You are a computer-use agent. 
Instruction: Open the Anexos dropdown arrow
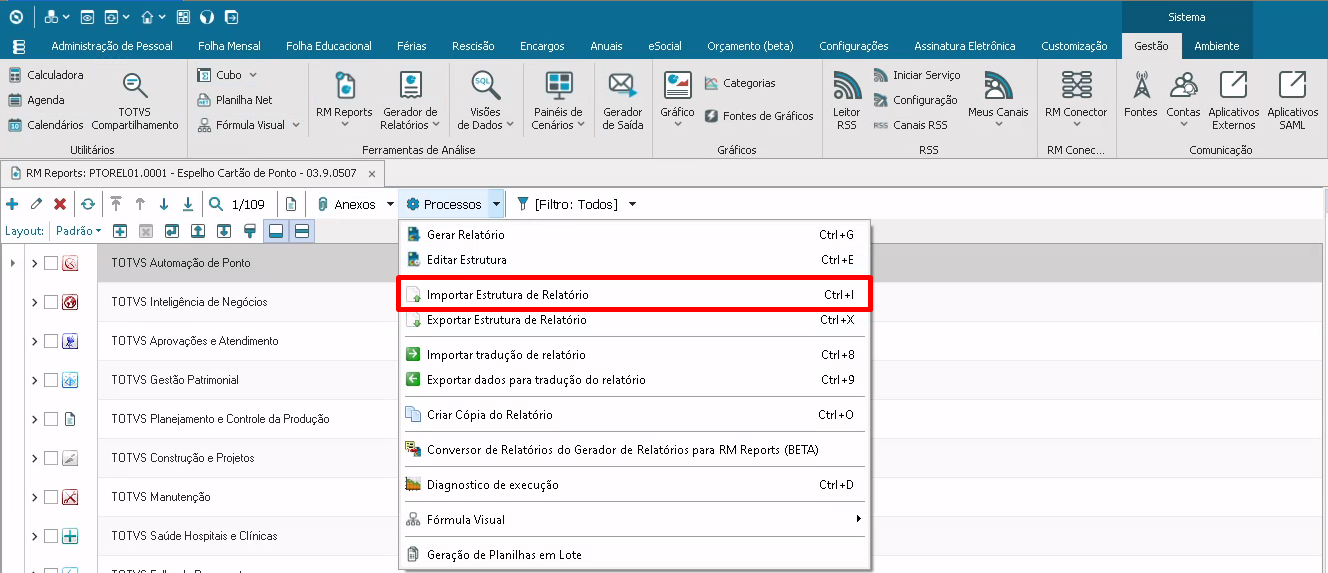[390, 204]
